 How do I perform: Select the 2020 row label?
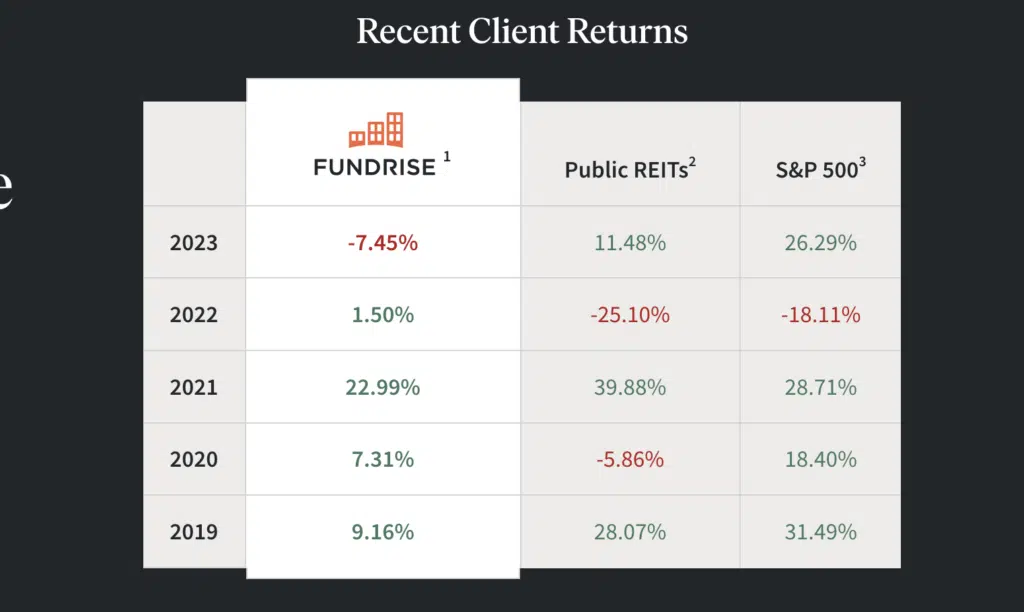[x=194, y=460]
